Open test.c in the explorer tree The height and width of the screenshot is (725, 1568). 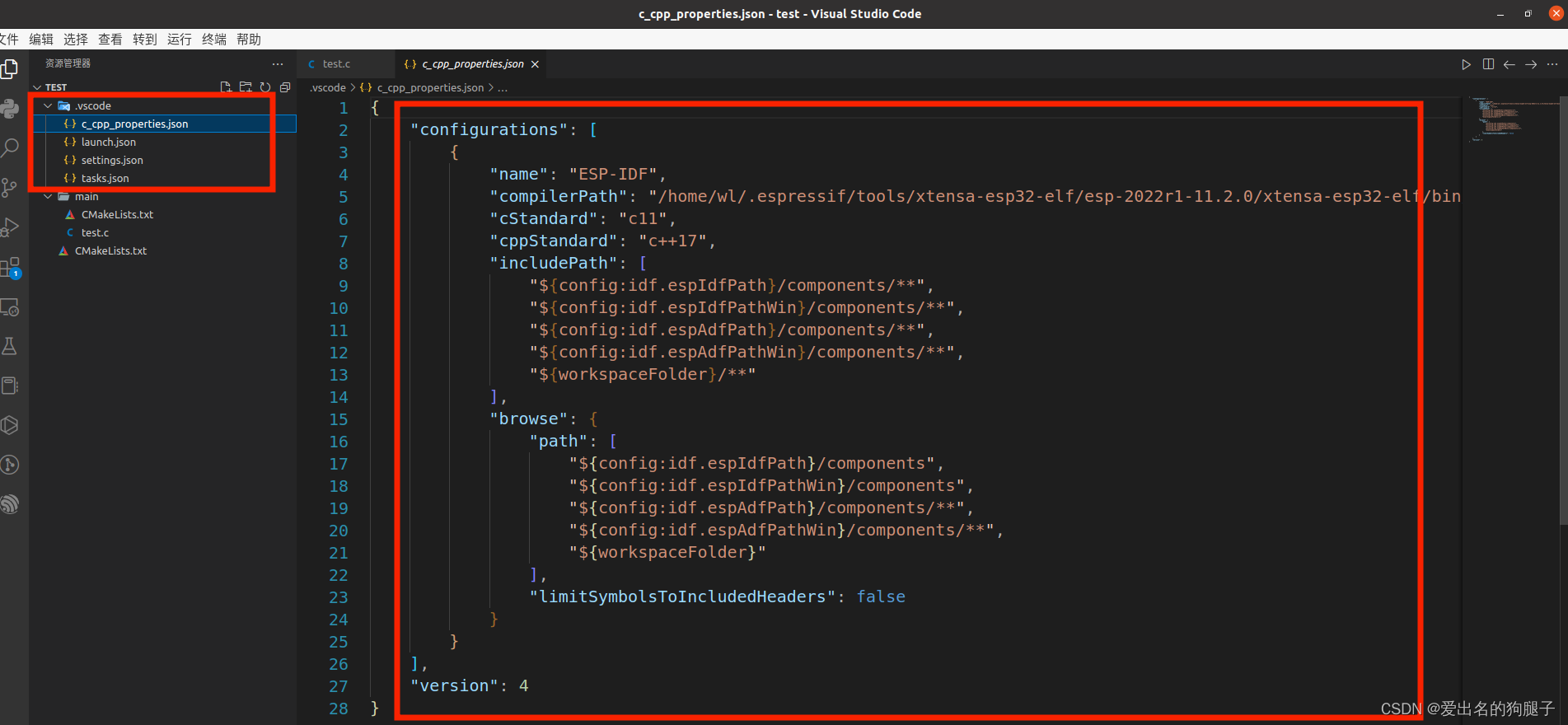tap(163, 232)
